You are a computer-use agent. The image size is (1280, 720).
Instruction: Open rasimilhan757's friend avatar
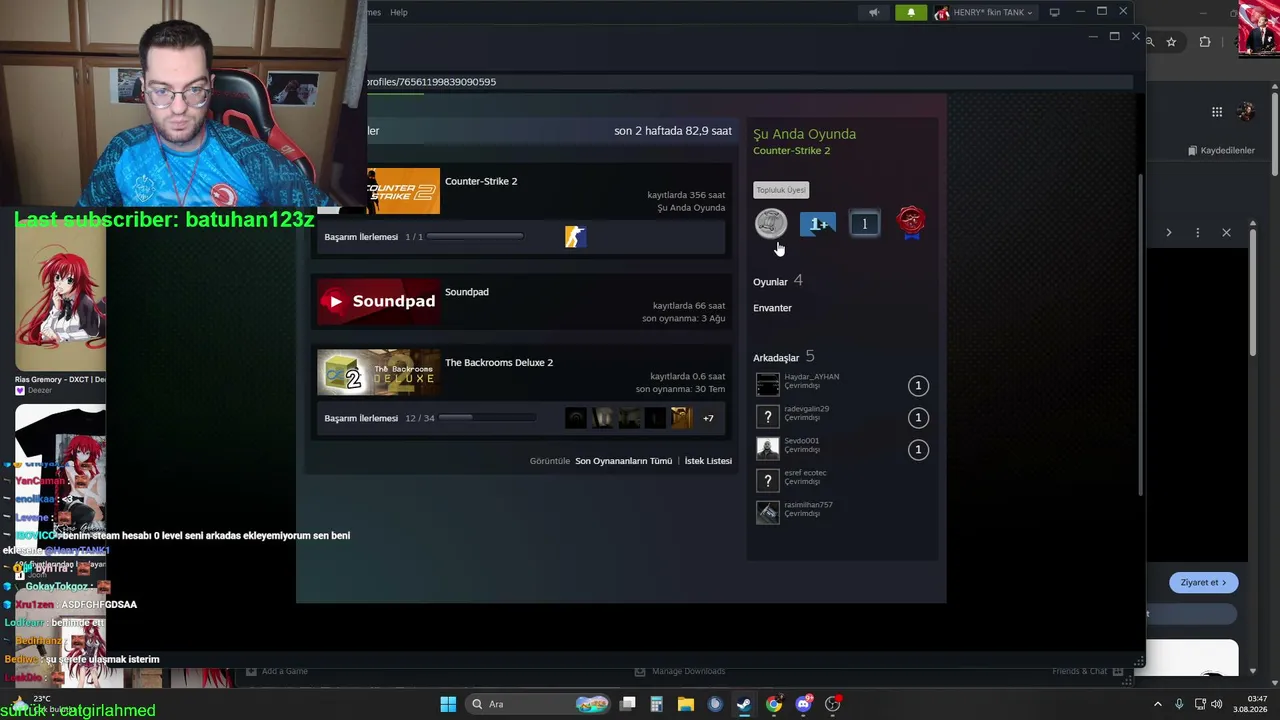[x=767, y=512]
